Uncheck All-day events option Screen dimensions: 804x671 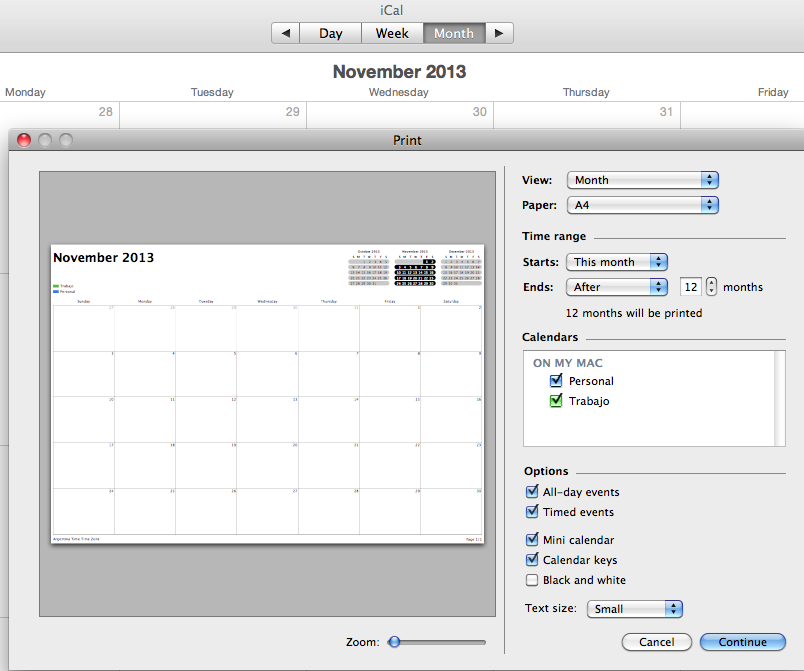532,492
